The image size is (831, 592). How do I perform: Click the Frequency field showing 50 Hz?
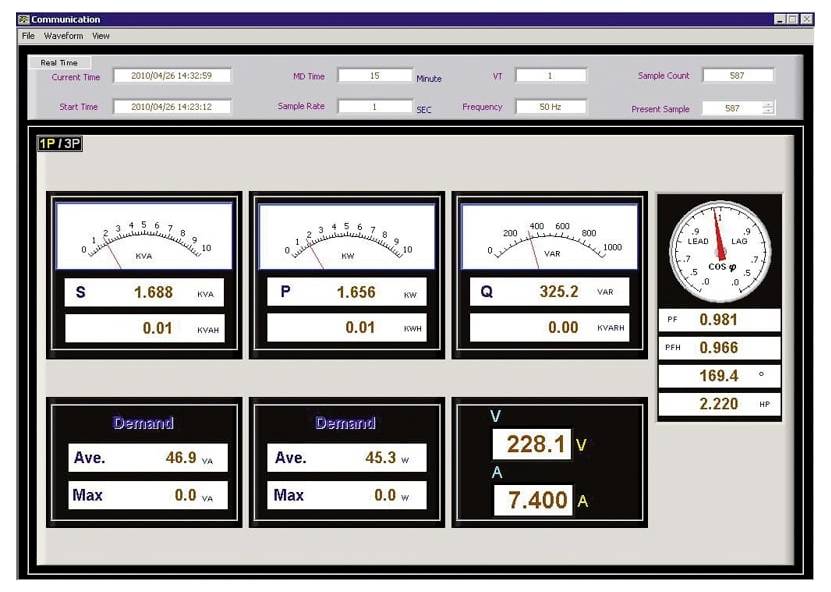[x=551, y=107]
